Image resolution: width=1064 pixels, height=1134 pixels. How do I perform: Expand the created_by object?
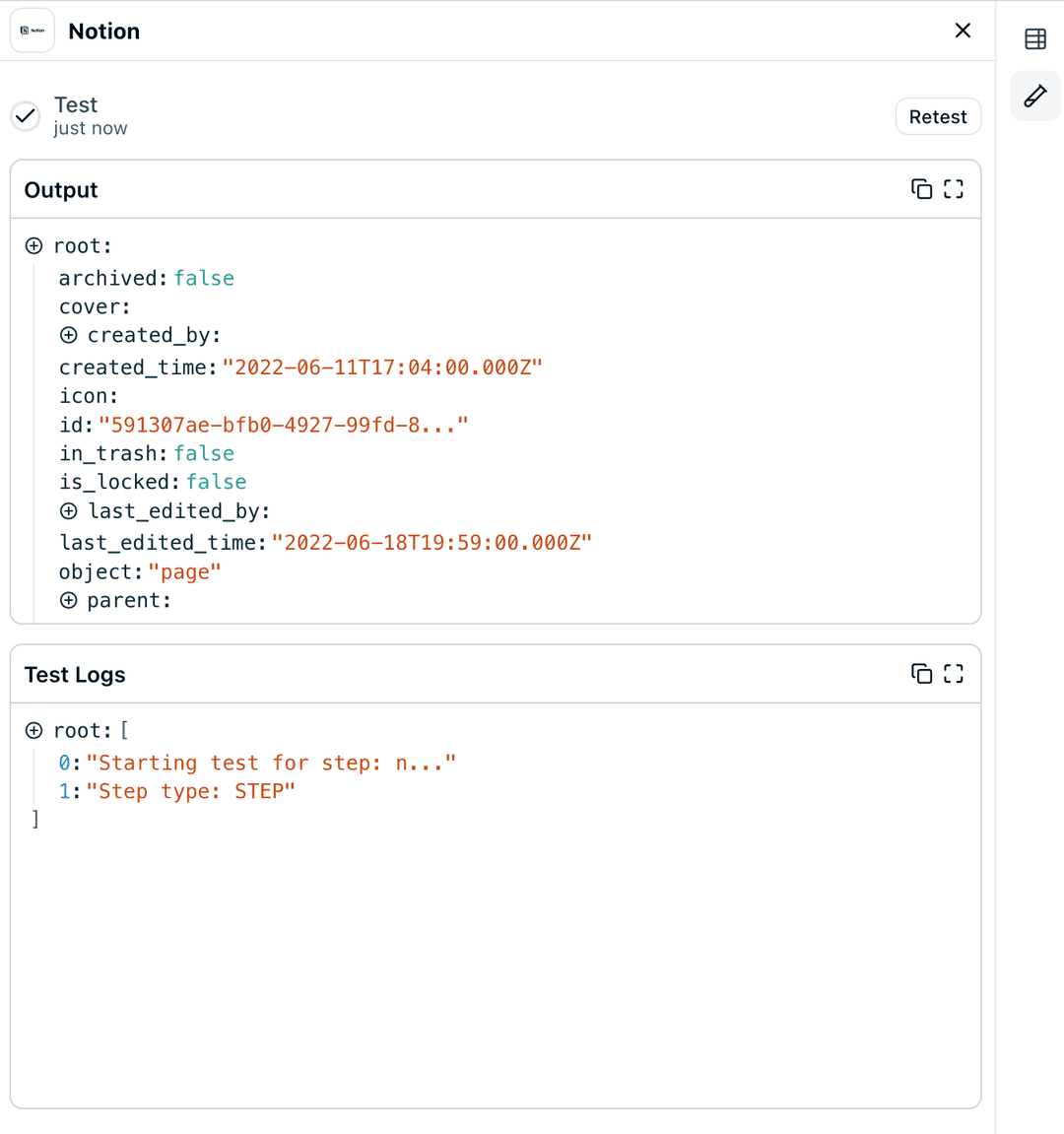coord(68,335)
